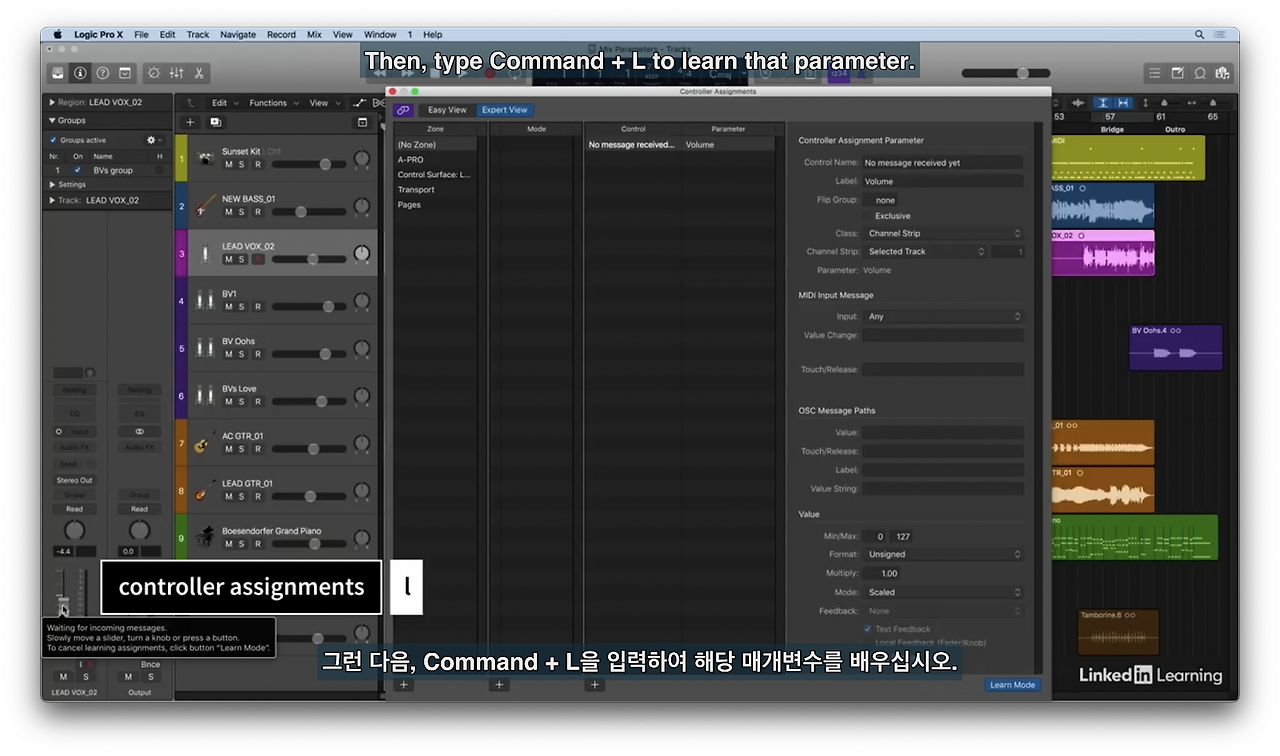Open Quick Help question-mark icon
Viewport: 1280px width, 756px height.
[x=103, y=73]
